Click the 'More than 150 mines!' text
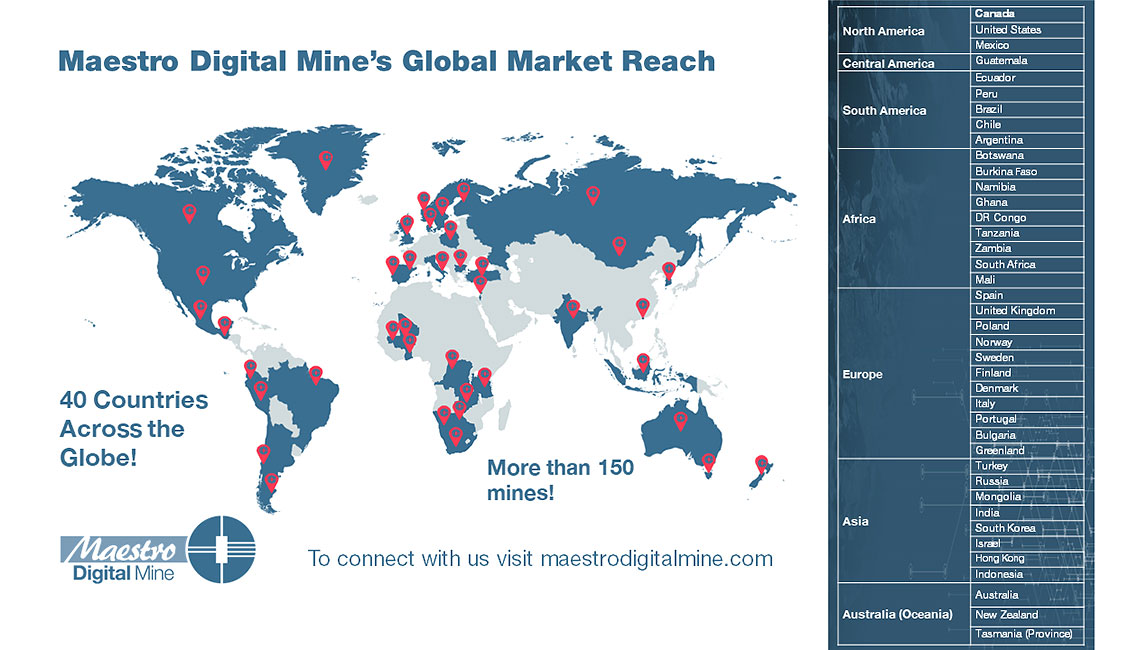Screen dimensions: 1148x650 [x=560, y=480]
